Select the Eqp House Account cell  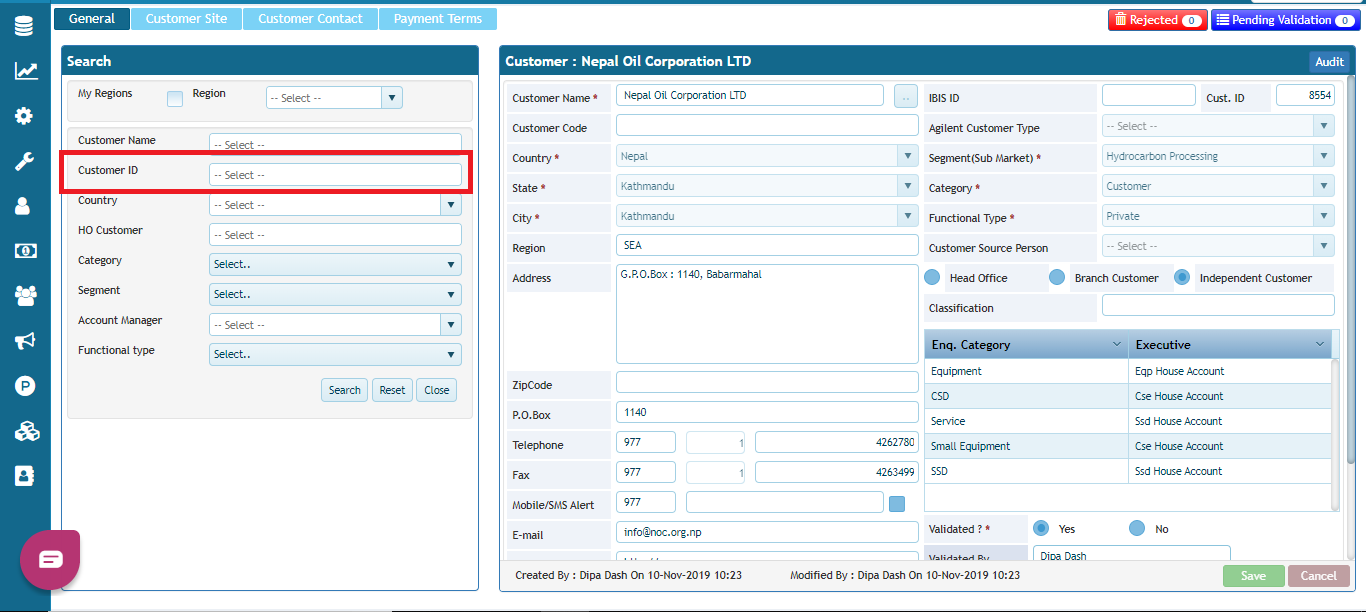(x=1230, y=371)
